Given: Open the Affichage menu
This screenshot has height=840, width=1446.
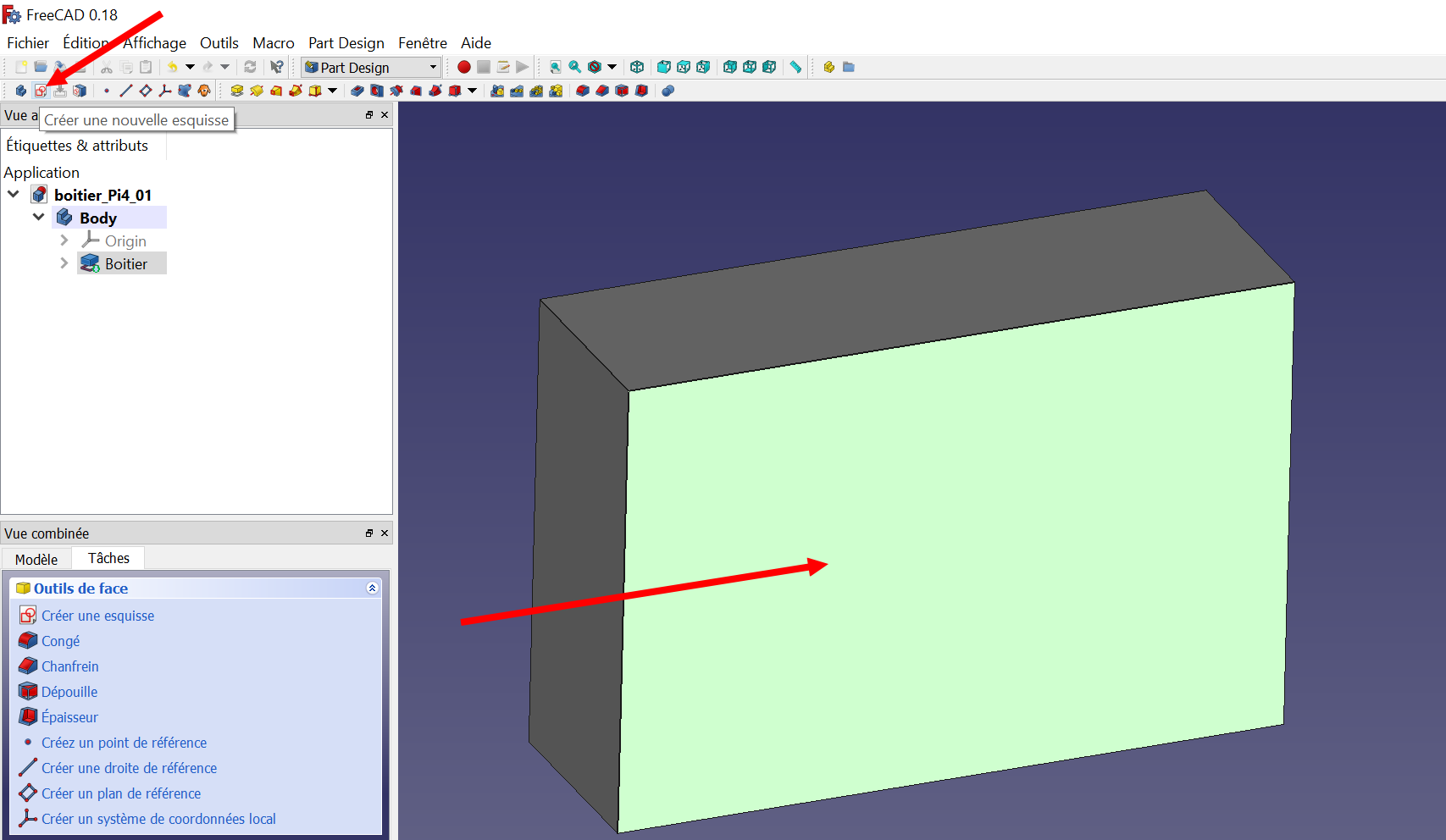Looking at the screenshot, I should click(x=154, y=42).
